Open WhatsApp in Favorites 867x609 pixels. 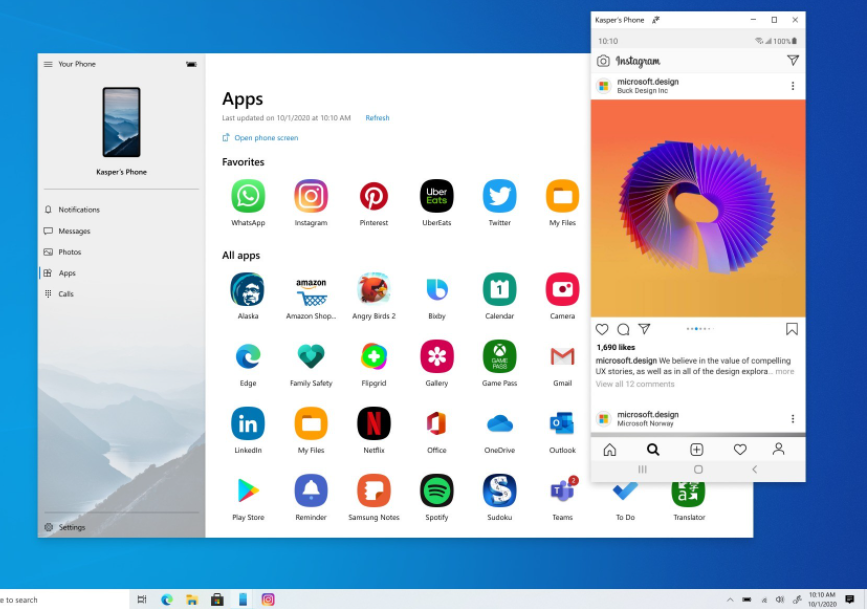click(x=248, y=196)
